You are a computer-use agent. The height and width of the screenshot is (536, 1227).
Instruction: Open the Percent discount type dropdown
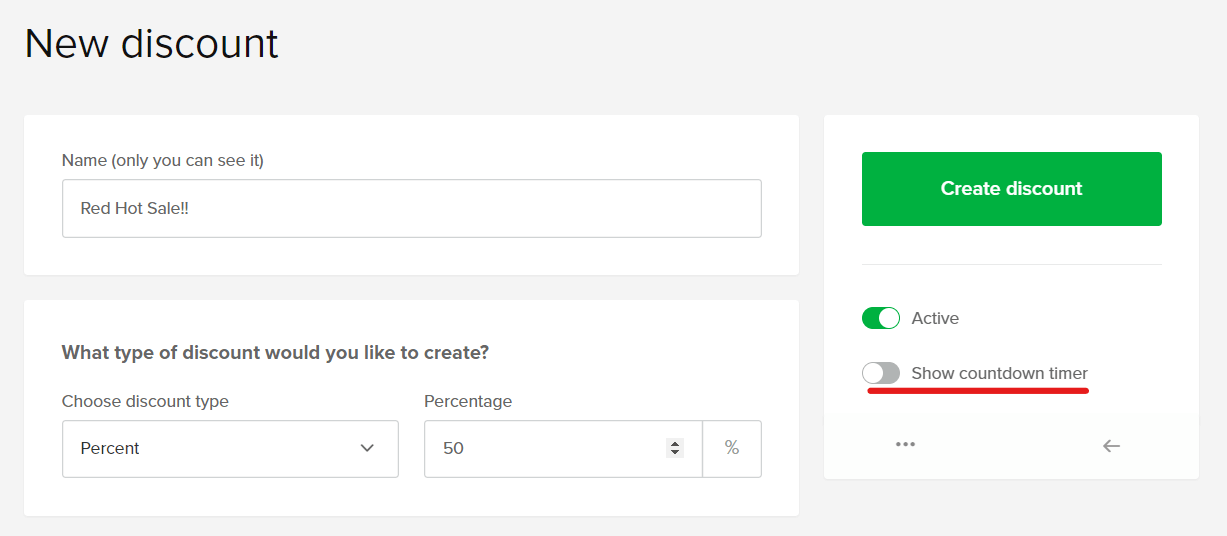230,448
